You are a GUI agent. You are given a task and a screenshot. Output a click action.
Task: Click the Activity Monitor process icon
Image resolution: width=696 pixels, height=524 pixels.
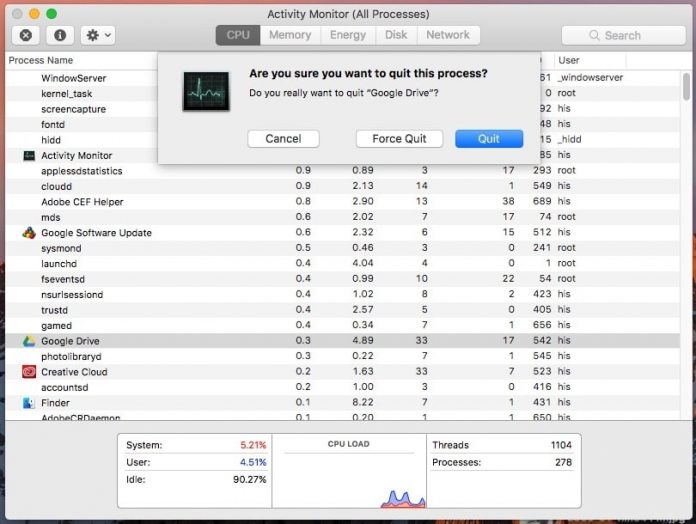pyautogui.click(x=29, y=156)
